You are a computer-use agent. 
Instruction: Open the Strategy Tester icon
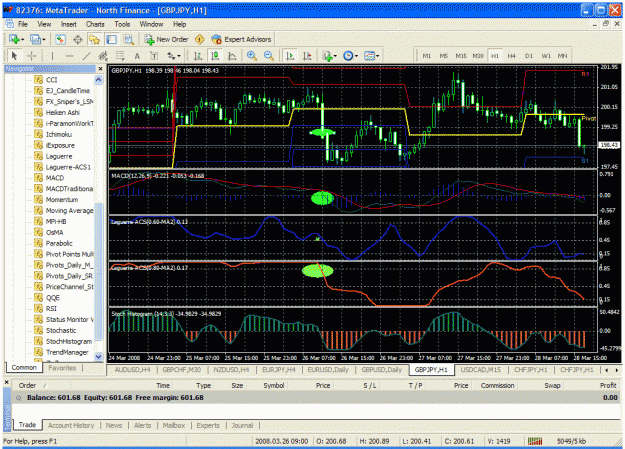(128, 39)
